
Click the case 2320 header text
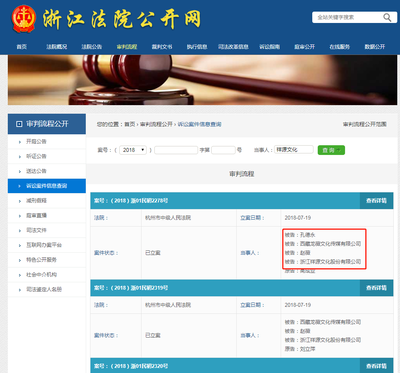[x=131, y=366]
